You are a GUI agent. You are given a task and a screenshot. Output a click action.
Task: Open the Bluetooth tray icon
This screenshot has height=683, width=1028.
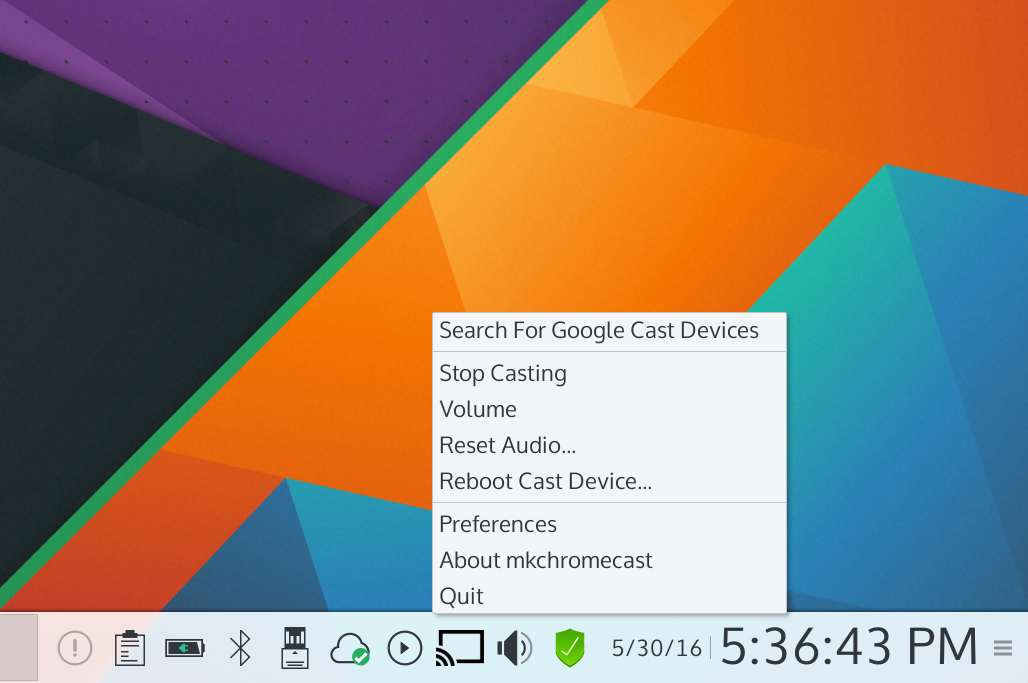tap(239, 648)
